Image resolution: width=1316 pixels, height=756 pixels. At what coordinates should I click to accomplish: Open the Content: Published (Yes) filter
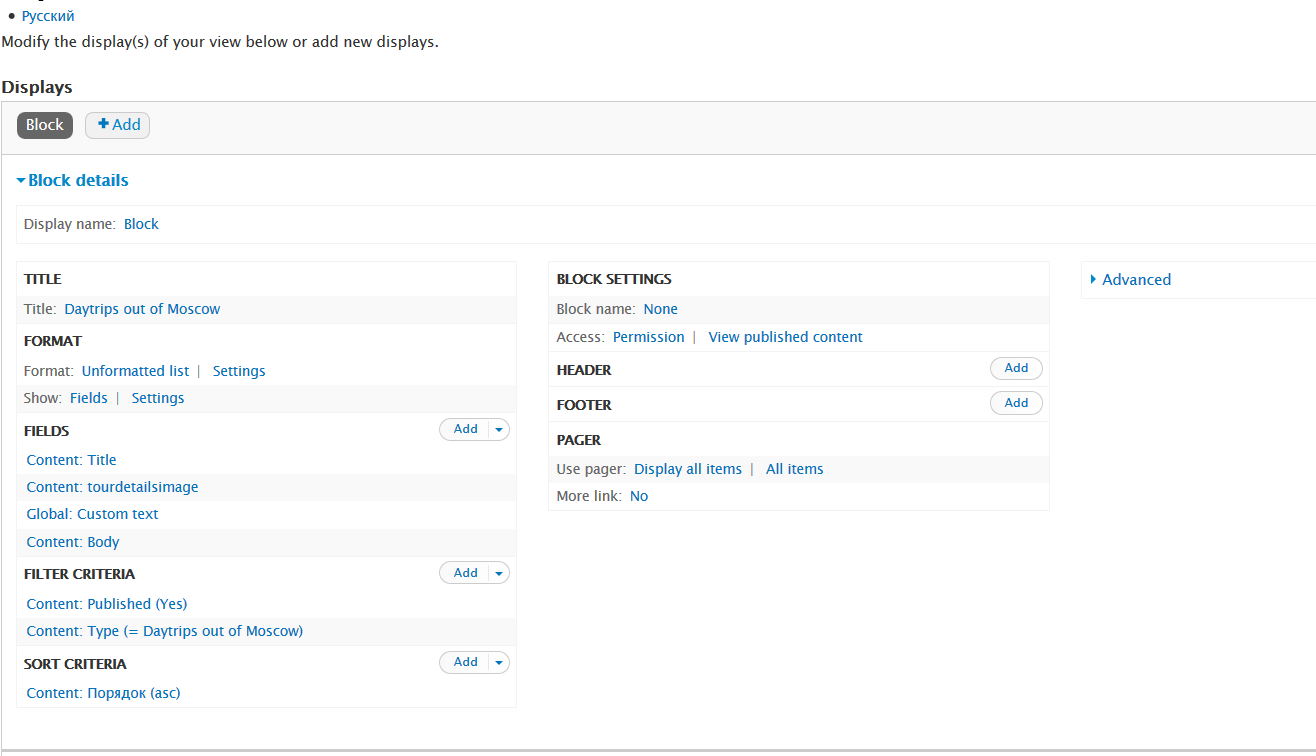click(107, 604)
